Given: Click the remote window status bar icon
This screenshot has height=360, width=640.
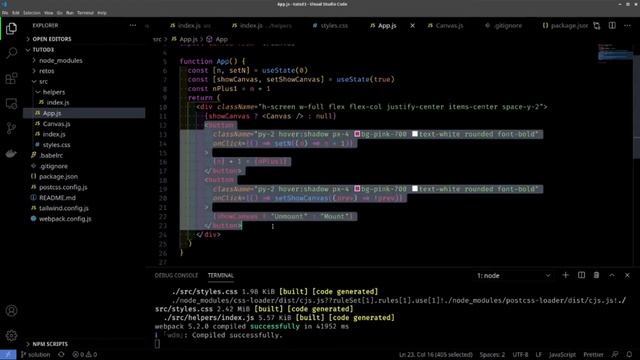Looking at the screenshot, I should 8,355.
